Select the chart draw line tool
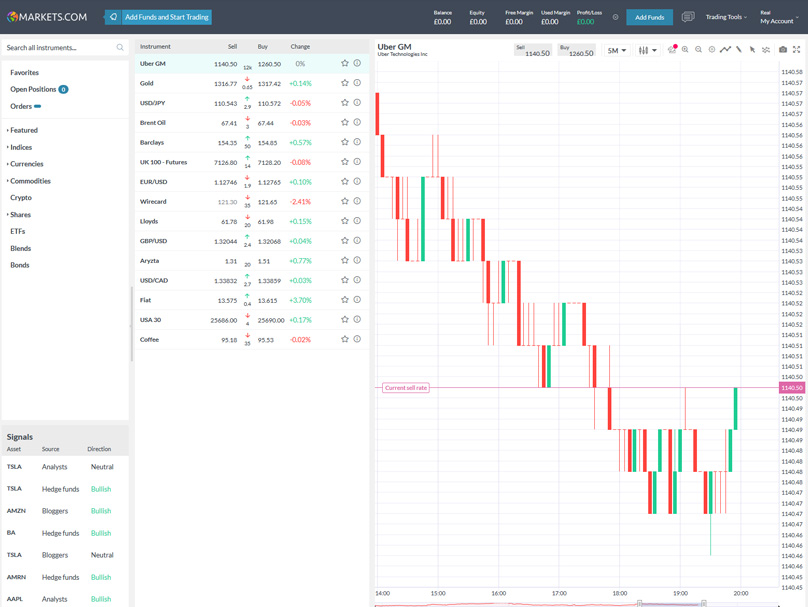808x607 pixels. 738,49
